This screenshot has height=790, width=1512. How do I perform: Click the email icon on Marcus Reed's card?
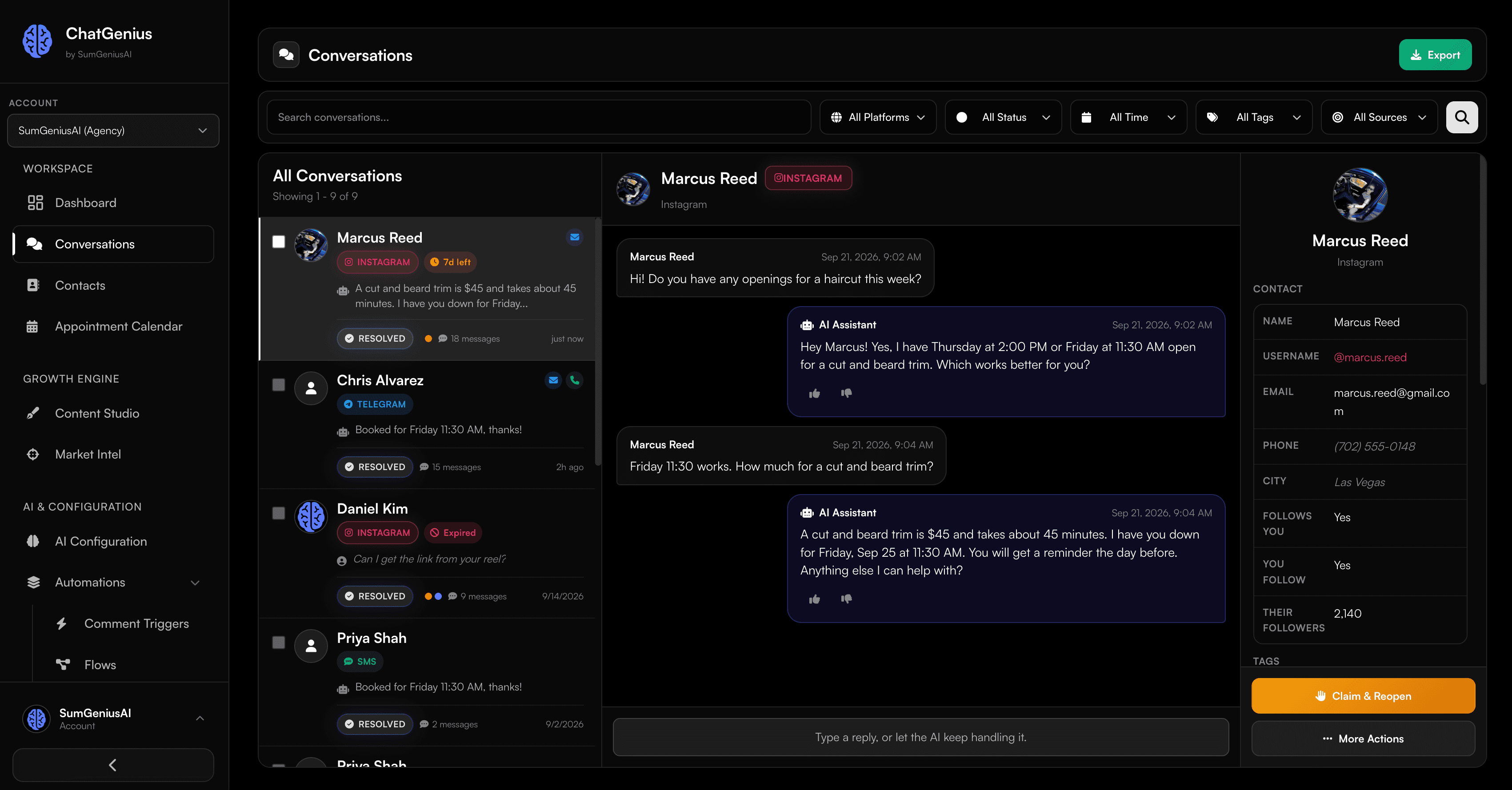coord(575,237)
